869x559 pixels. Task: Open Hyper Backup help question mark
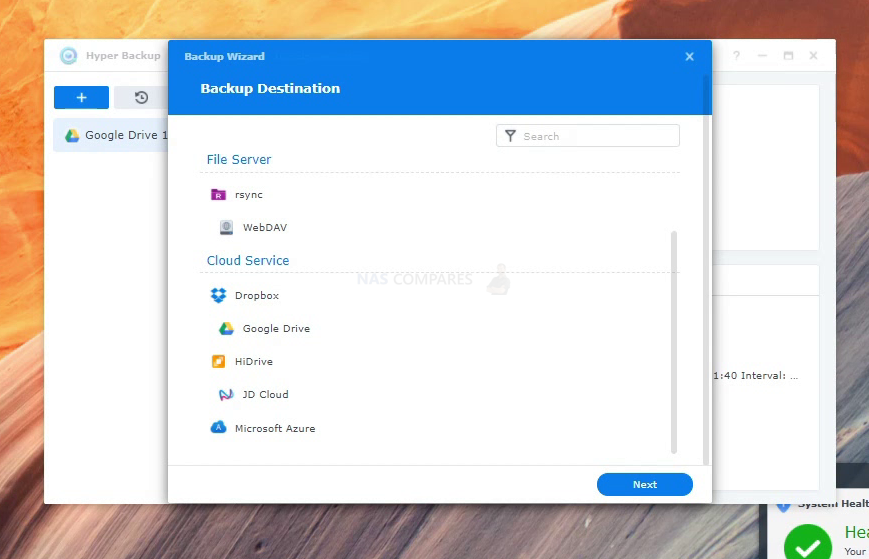(x=736, y=55)
